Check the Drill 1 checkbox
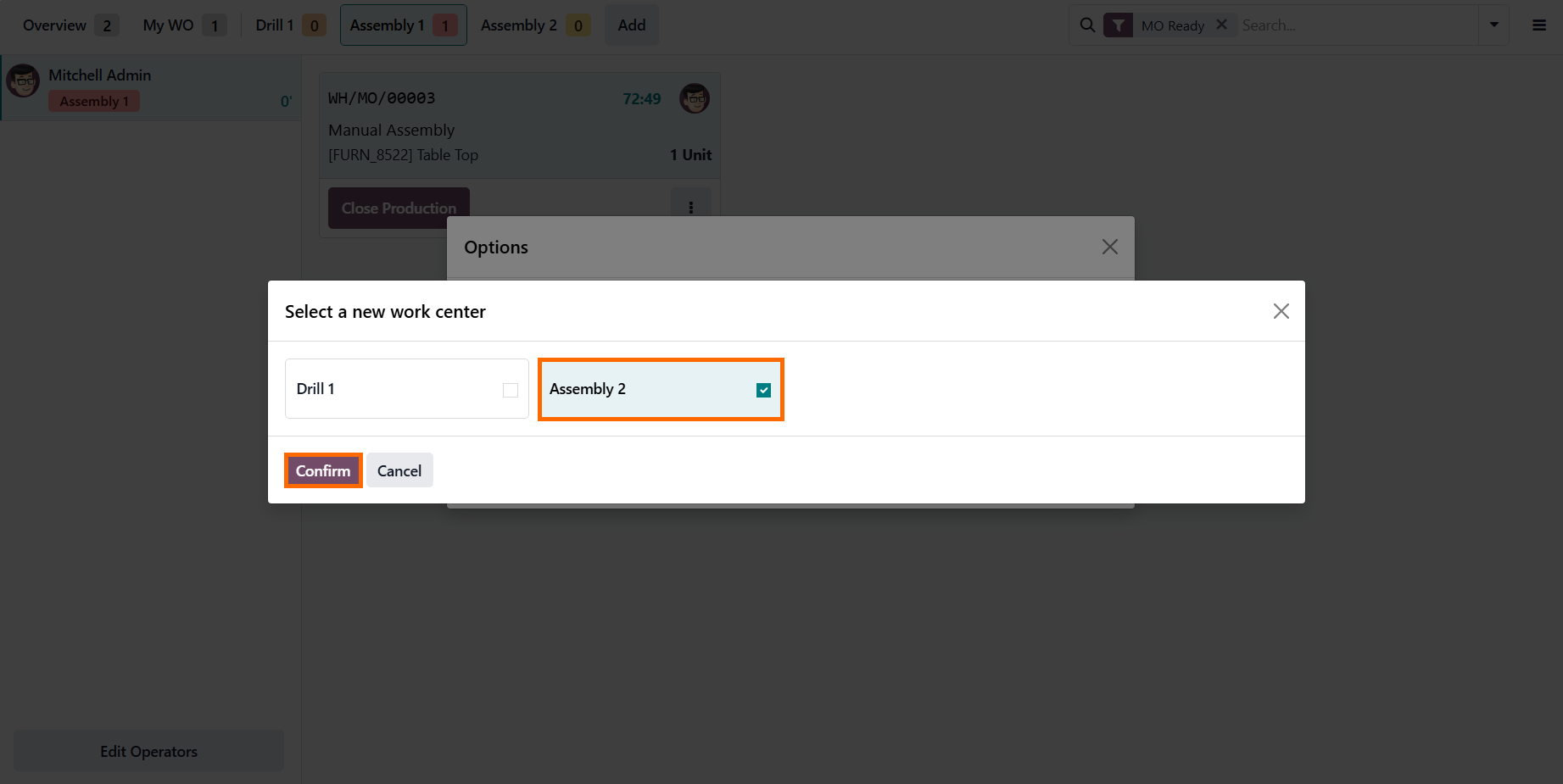Image resolution: width=1563 pixels, height=784 pixels. (511, 390)
